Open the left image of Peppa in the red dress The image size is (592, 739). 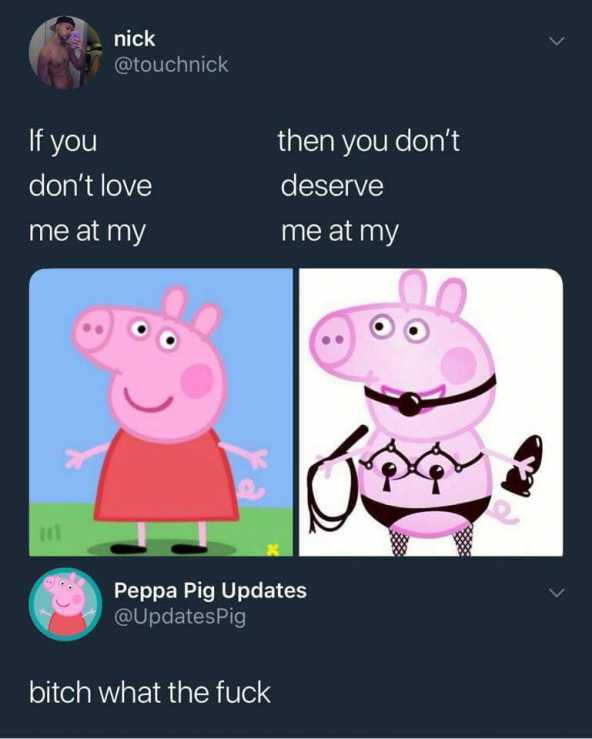[x=161, y=412]
